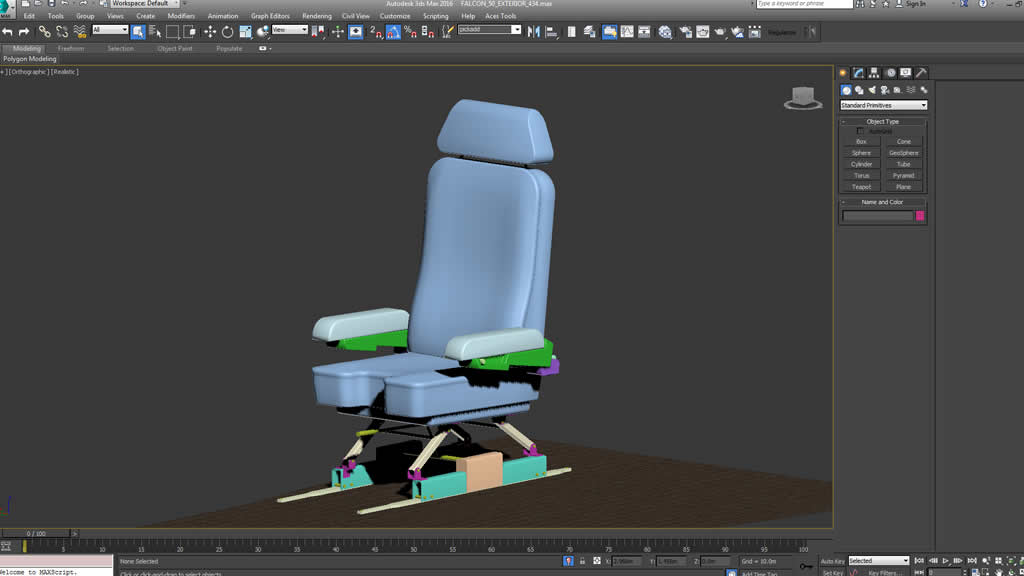
Task: Open the selection filter 'All' dropdown
Action: [110, 30]
